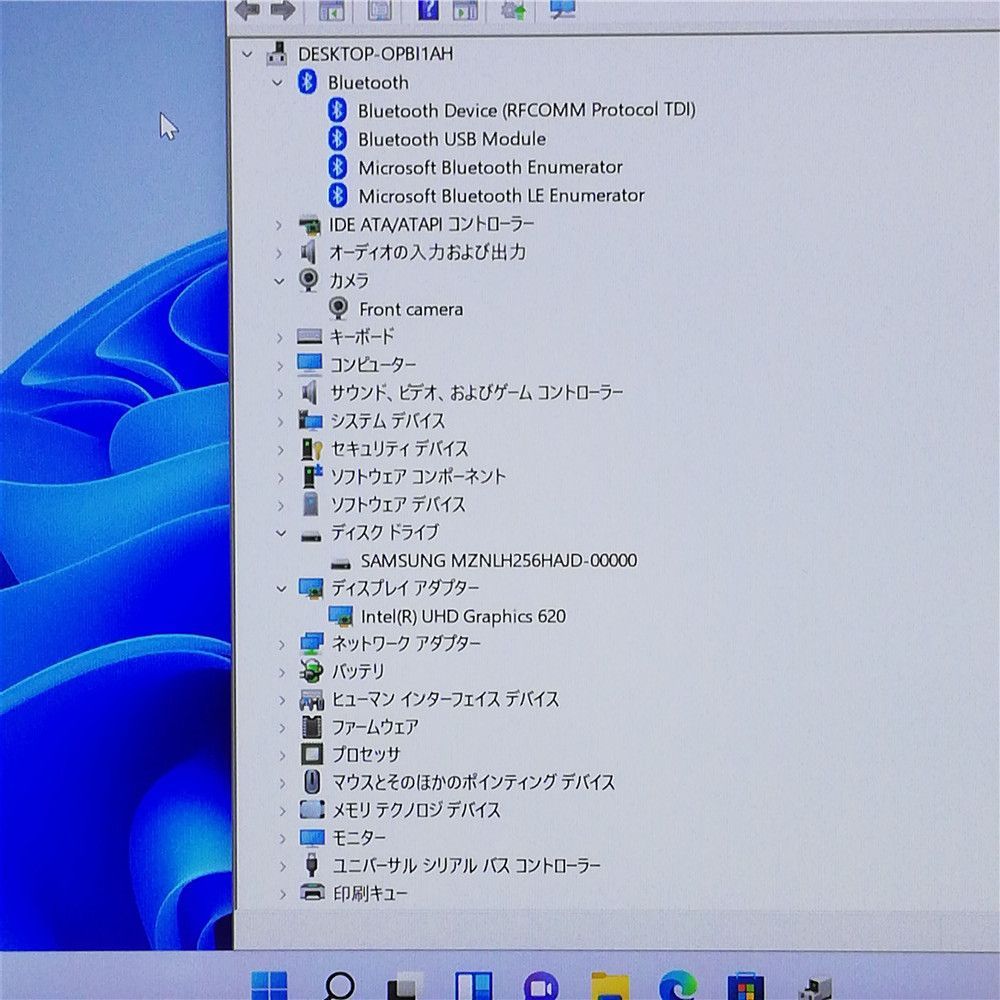
Task: Open Microsoft Store from the taskbar
Action: 745,986
